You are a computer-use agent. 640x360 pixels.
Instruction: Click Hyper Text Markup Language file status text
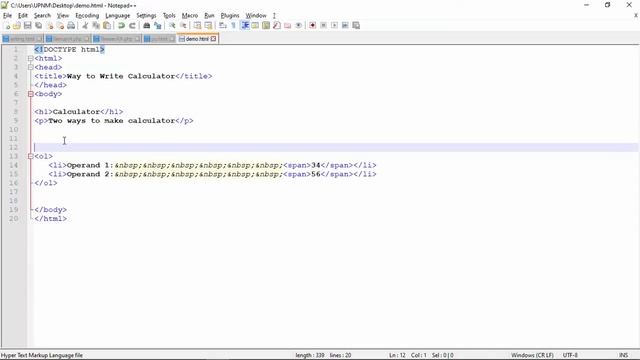(42, 355)
